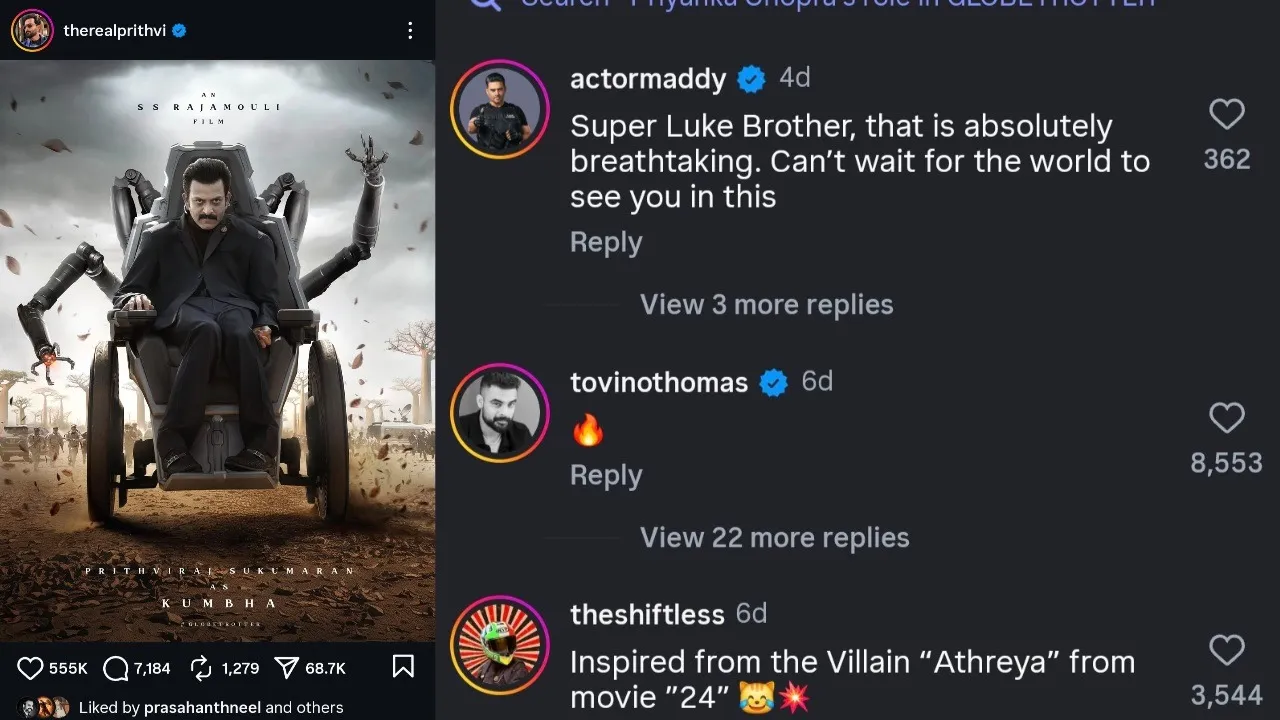Open the post comments bubble icon
This screenshot has width=1280, height=720.
(x=116, y=668)
